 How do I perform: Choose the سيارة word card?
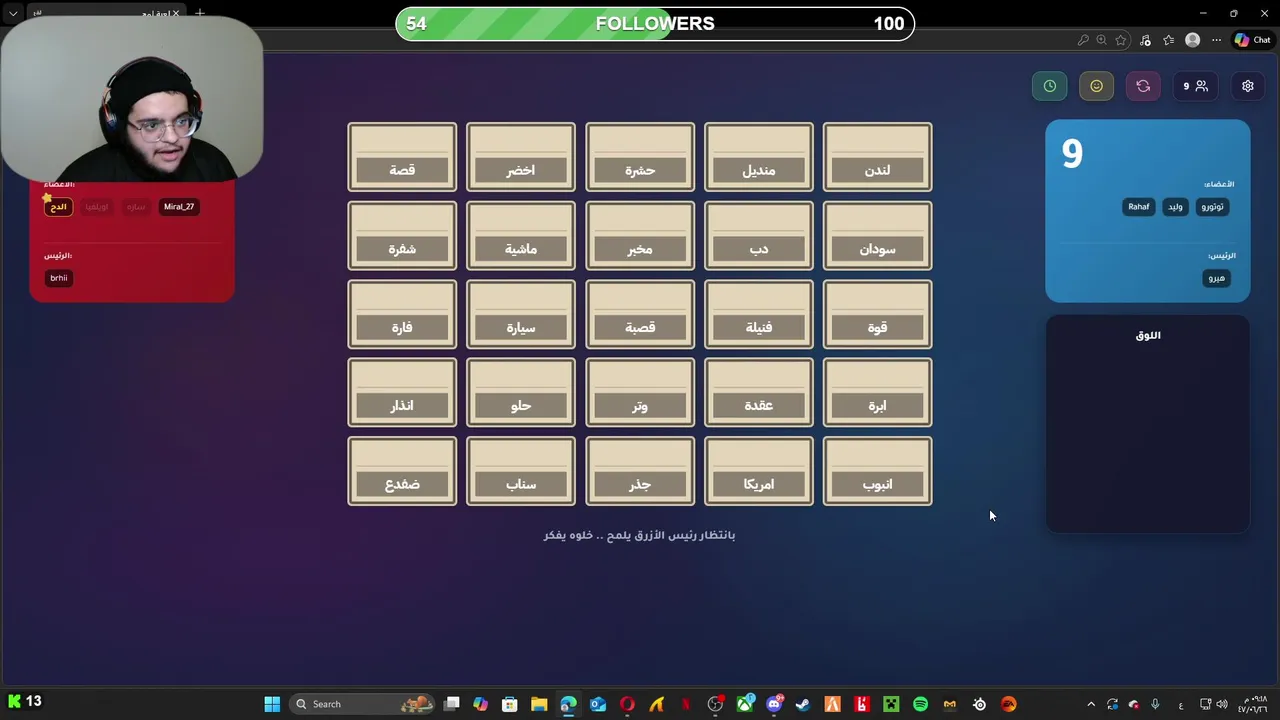pos(521,314)
